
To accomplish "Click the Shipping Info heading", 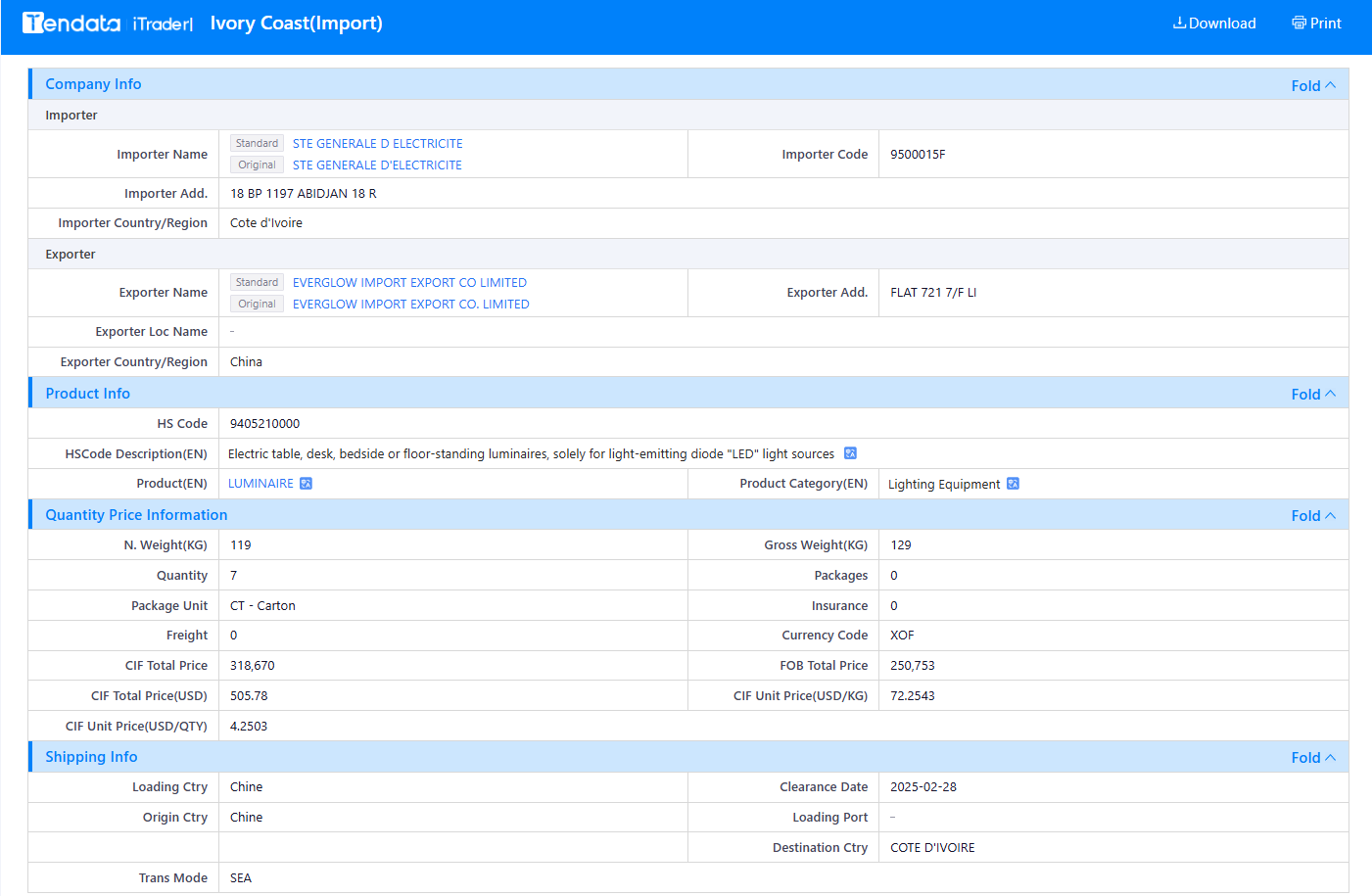I will (x=91, y=756).
